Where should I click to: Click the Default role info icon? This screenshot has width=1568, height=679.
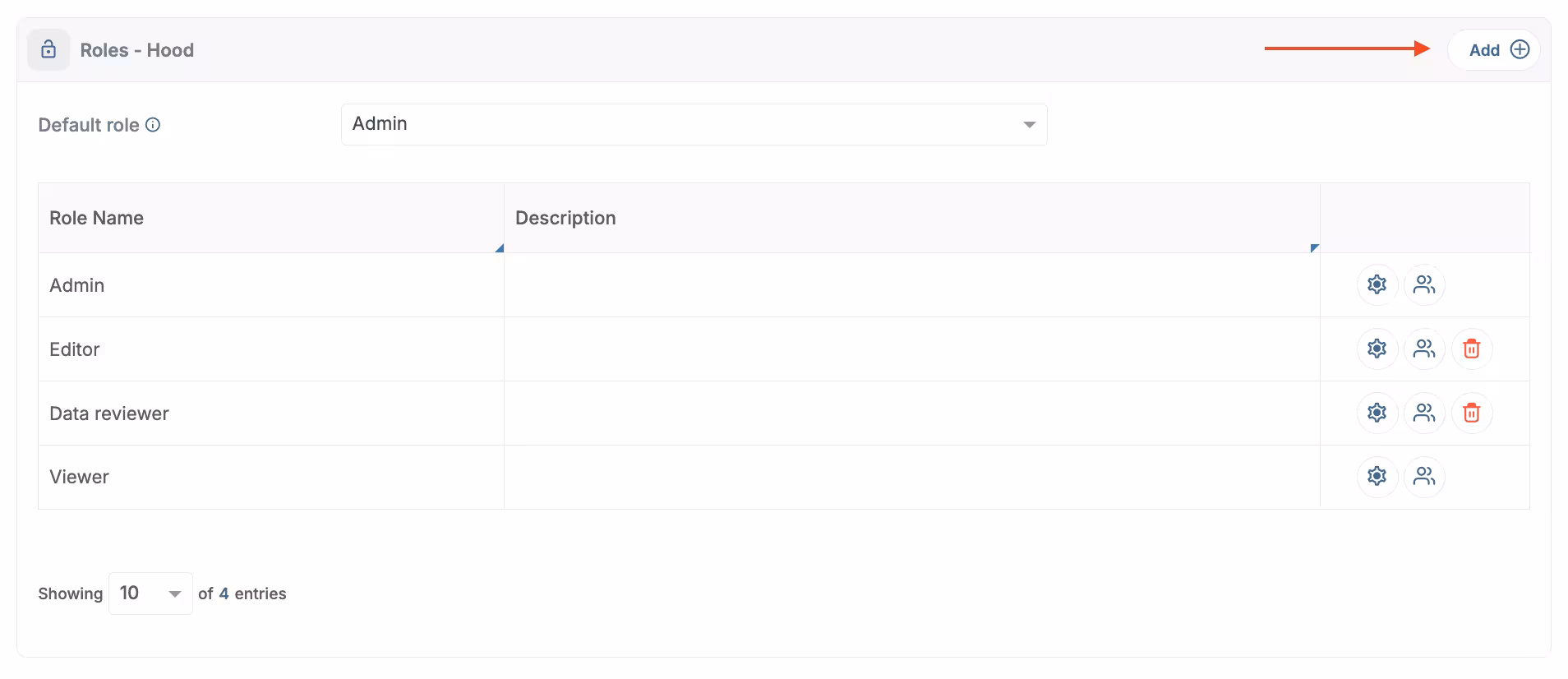tap(153, 125)
